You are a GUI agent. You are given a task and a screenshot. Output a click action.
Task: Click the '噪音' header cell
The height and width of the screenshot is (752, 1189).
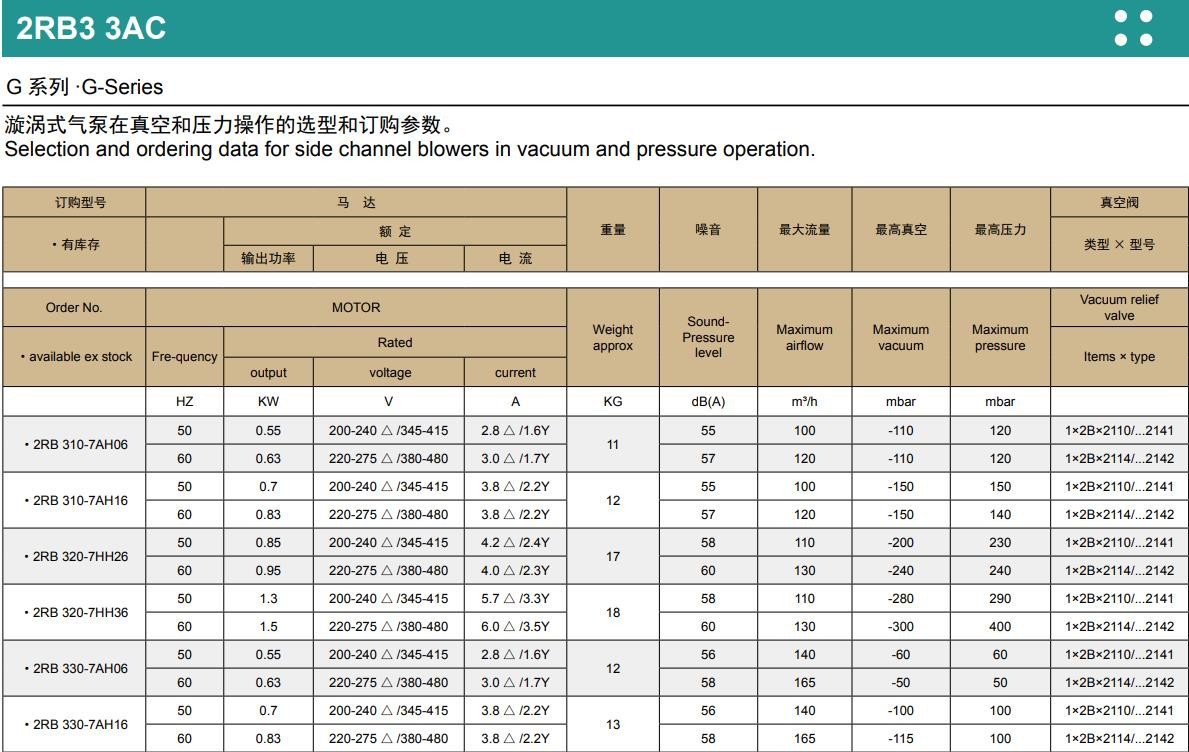(707, 230)
